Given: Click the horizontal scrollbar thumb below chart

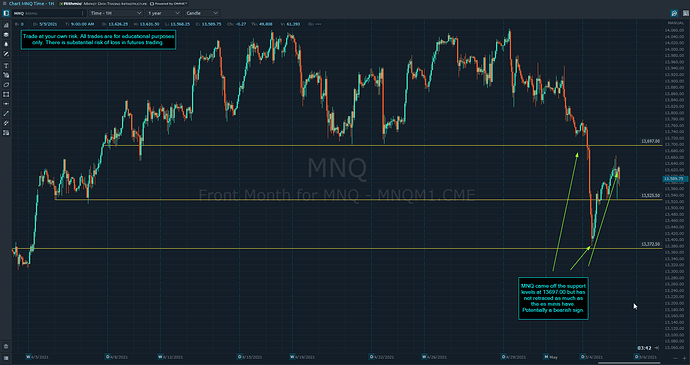Looking at the screenshot, I should point(628,363).
